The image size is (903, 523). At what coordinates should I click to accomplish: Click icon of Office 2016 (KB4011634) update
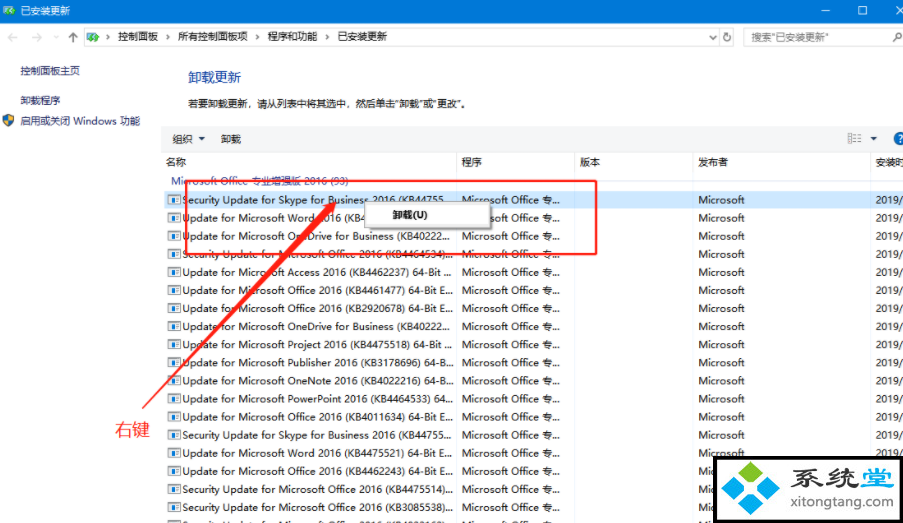pos(173,416)
